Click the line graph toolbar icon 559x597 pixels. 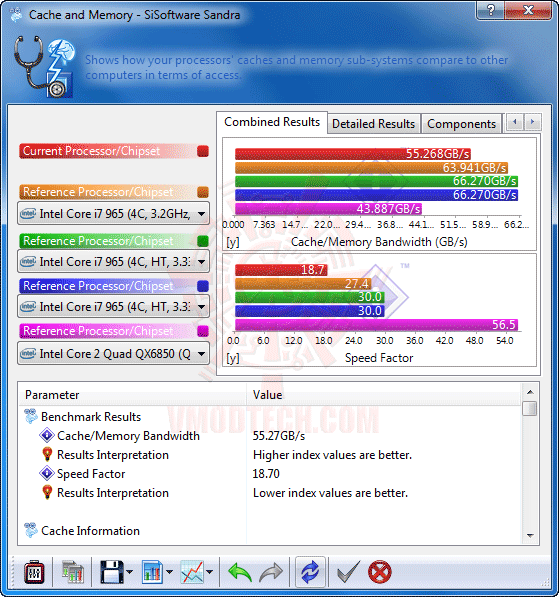click(192, 571)
